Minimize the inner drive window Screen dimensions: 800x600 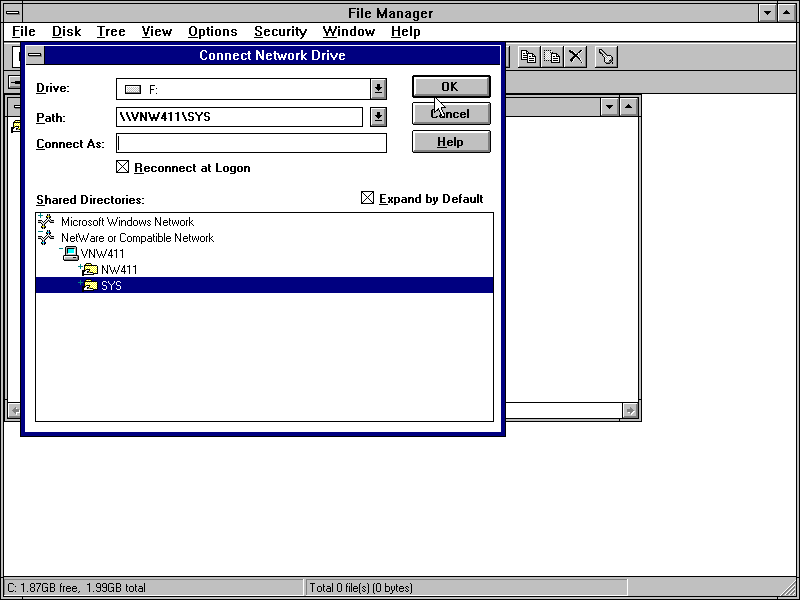click(x=609, y=107)
